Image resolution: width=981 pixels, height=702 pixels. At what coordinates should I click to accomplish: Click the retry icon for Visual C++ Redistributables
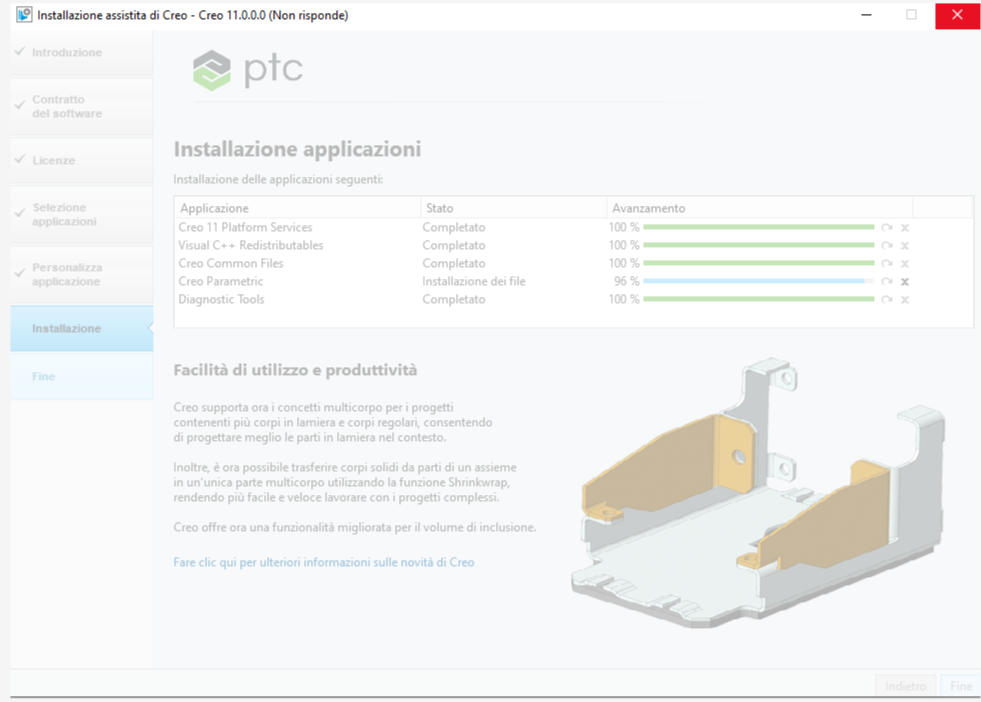click(x=887, y=246)
